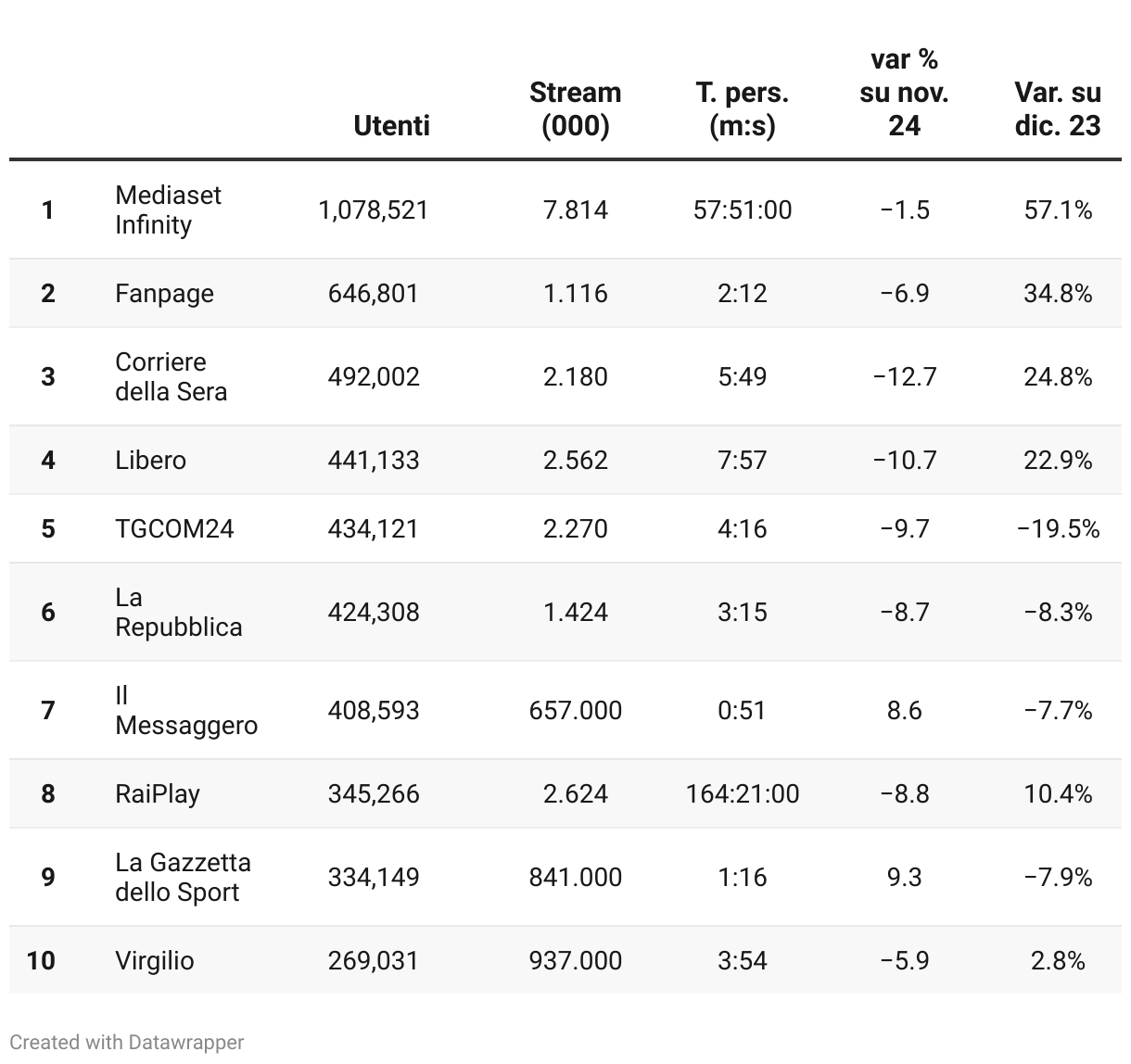Click the 164:21:00 time value

click(x=743, y=793)
